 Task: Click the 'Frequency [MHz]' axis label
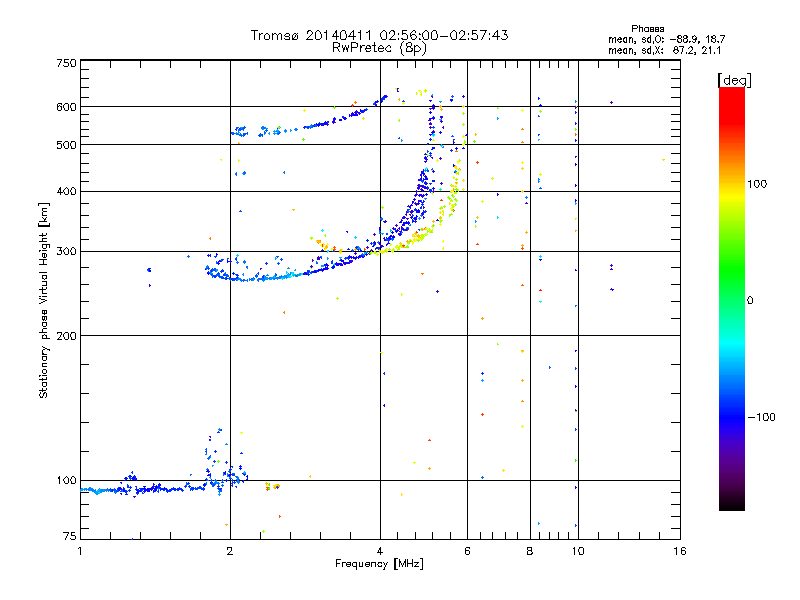coord(379,564)
